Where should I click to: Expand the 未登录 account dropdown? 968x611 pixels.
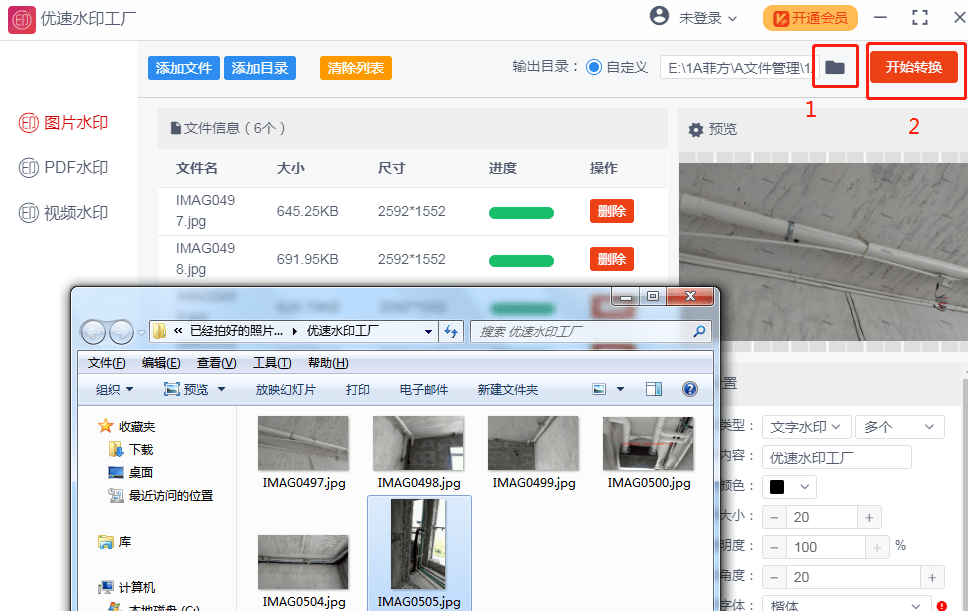[x=709, y=19]
